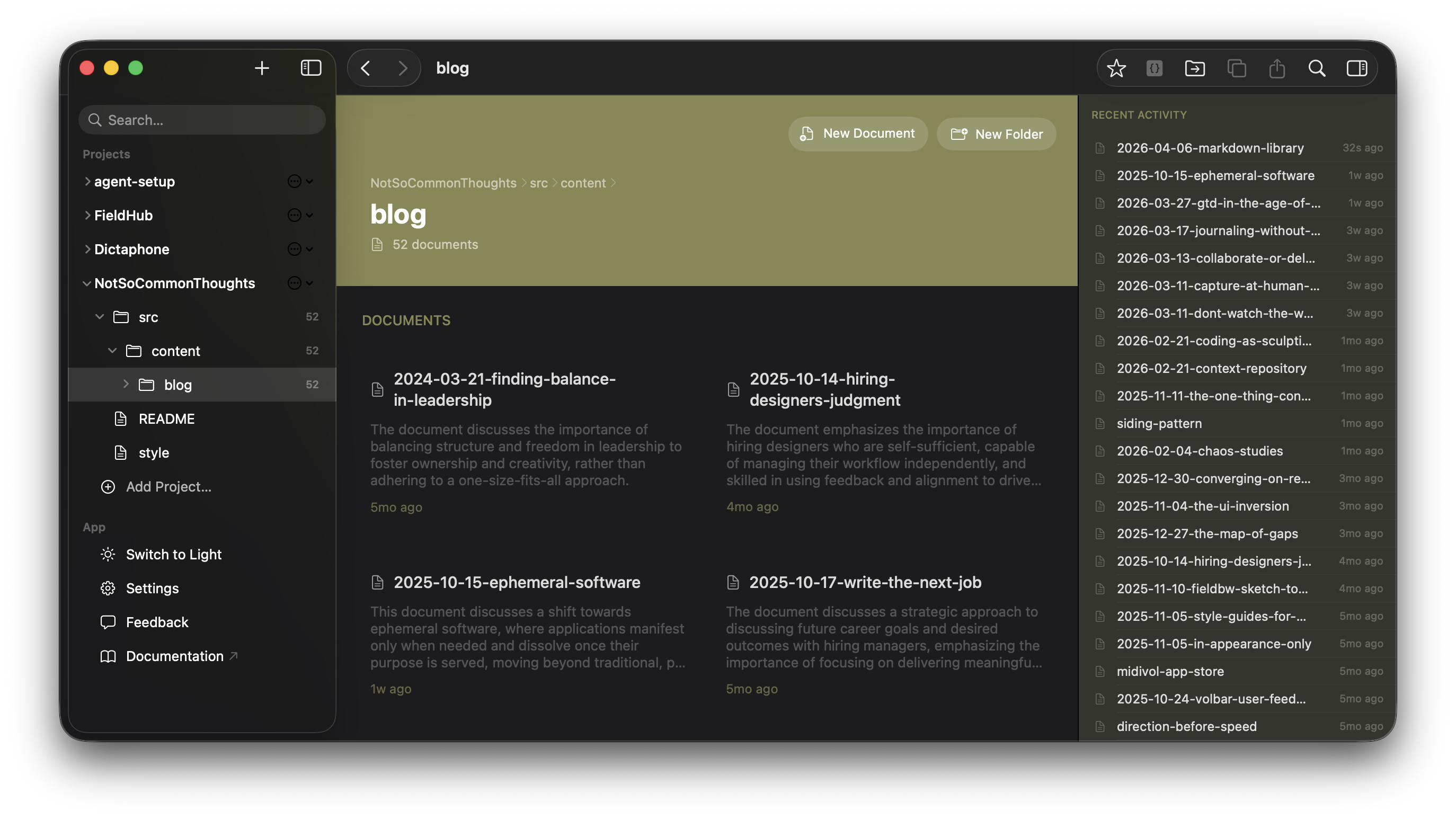
Task: Open the raw markdown code view
Action: [1155, 68]
